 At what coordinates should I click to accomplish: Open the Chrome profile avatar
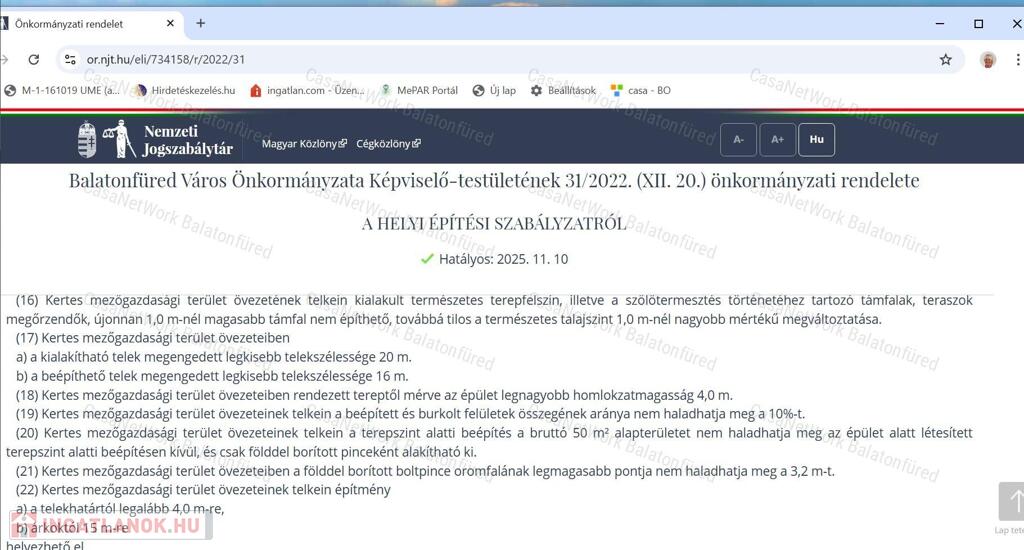tap(988, 60)
